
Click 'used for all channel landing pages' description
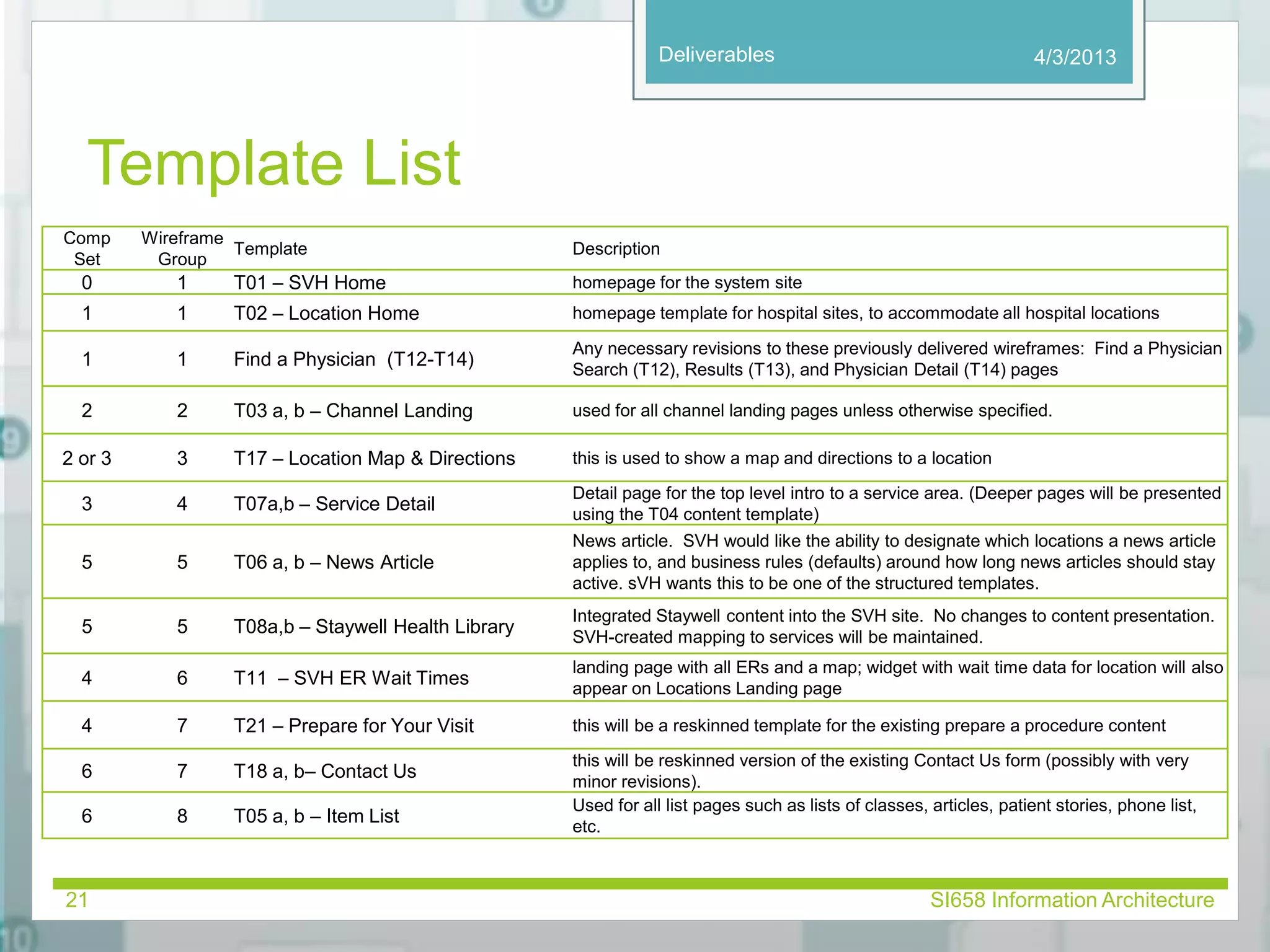[x=812, y=410]
